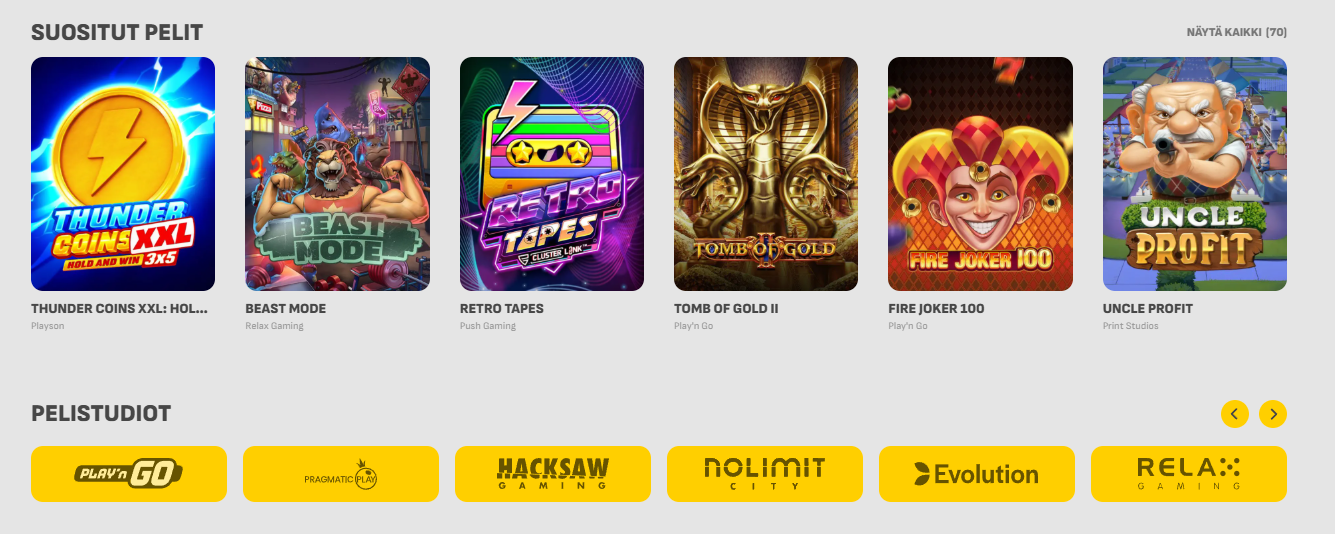
Task: Click the Beast Mode title text
Action: pyautogui.click(x=286, y=308)
